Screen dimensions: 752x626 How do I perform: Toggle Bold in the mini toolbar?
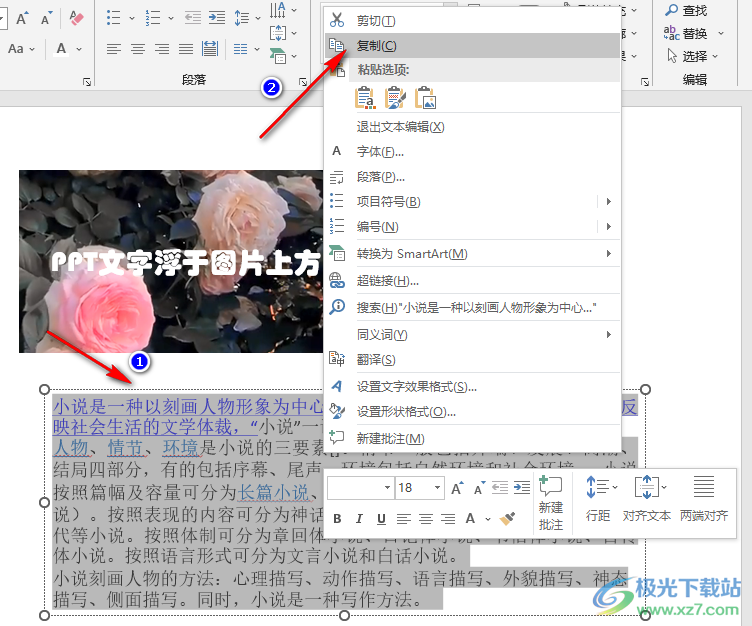pyautogui.click(x=337, y=518)
